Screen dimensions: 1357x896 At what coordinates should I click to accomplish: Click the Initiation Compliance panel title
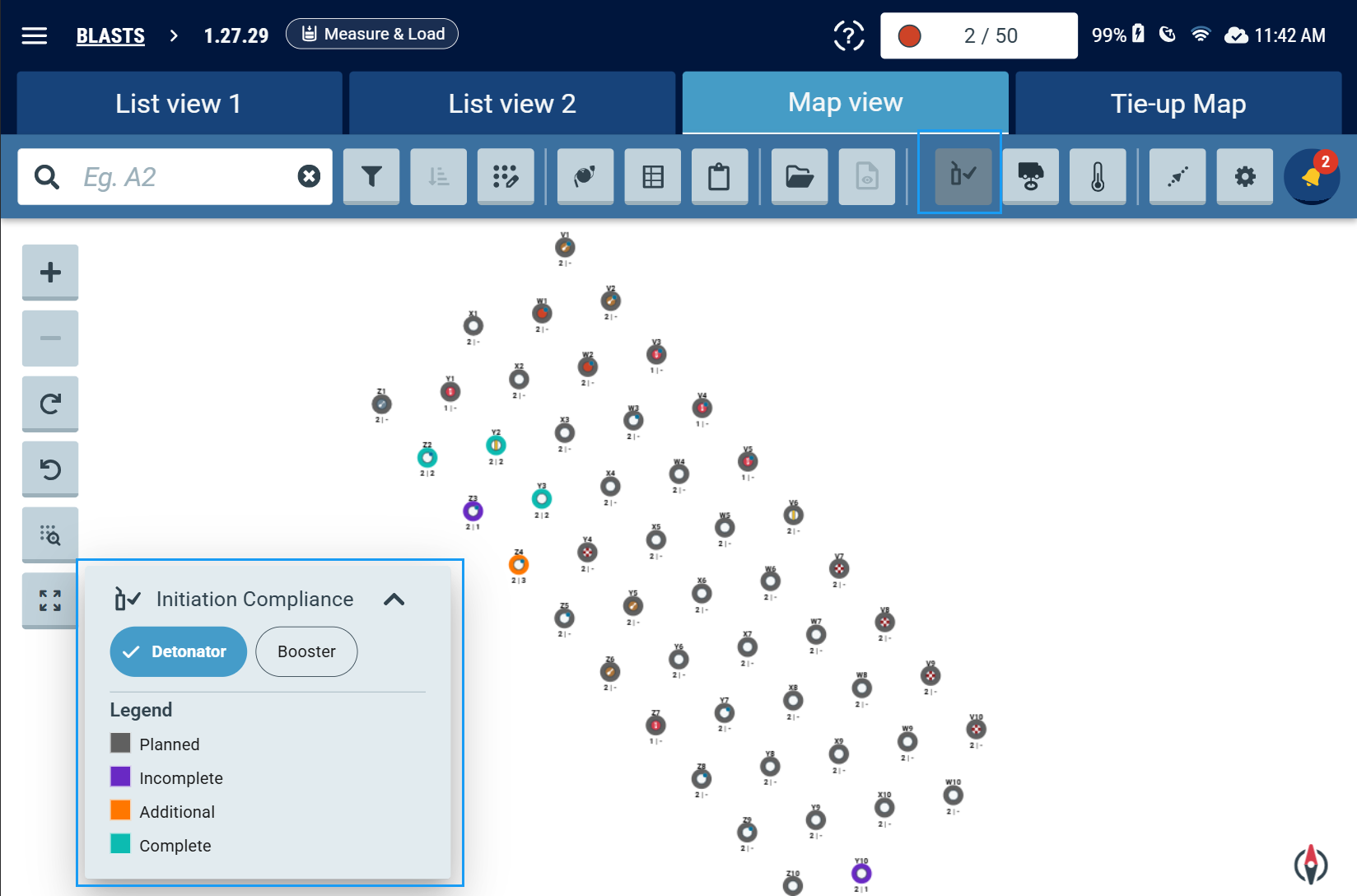(255, 600)
